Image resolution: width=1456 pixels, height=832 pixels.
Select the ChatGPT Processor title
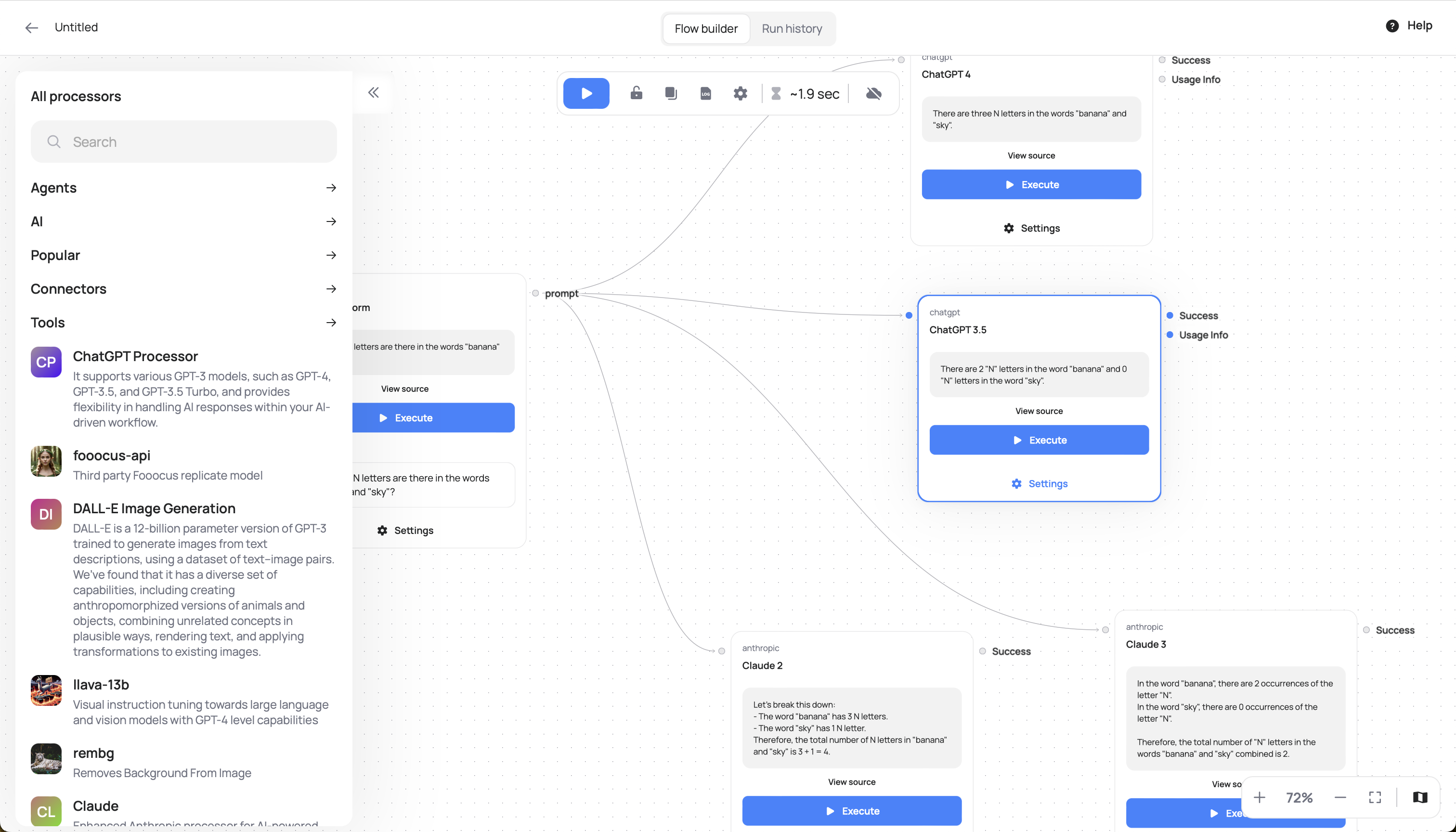tap(135, 356)
